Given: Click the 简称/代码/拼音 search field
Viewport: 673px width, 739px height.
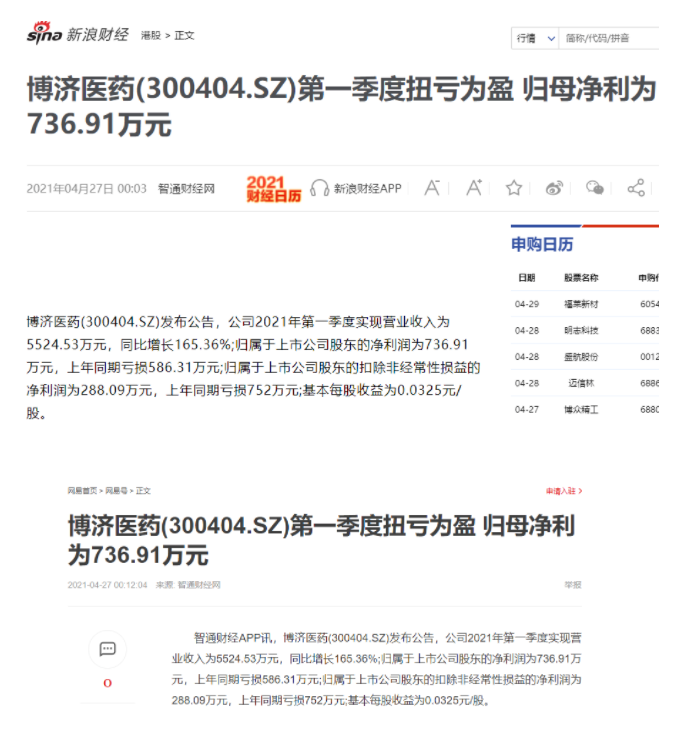Looking at the screenshot, I should [608, 38].
